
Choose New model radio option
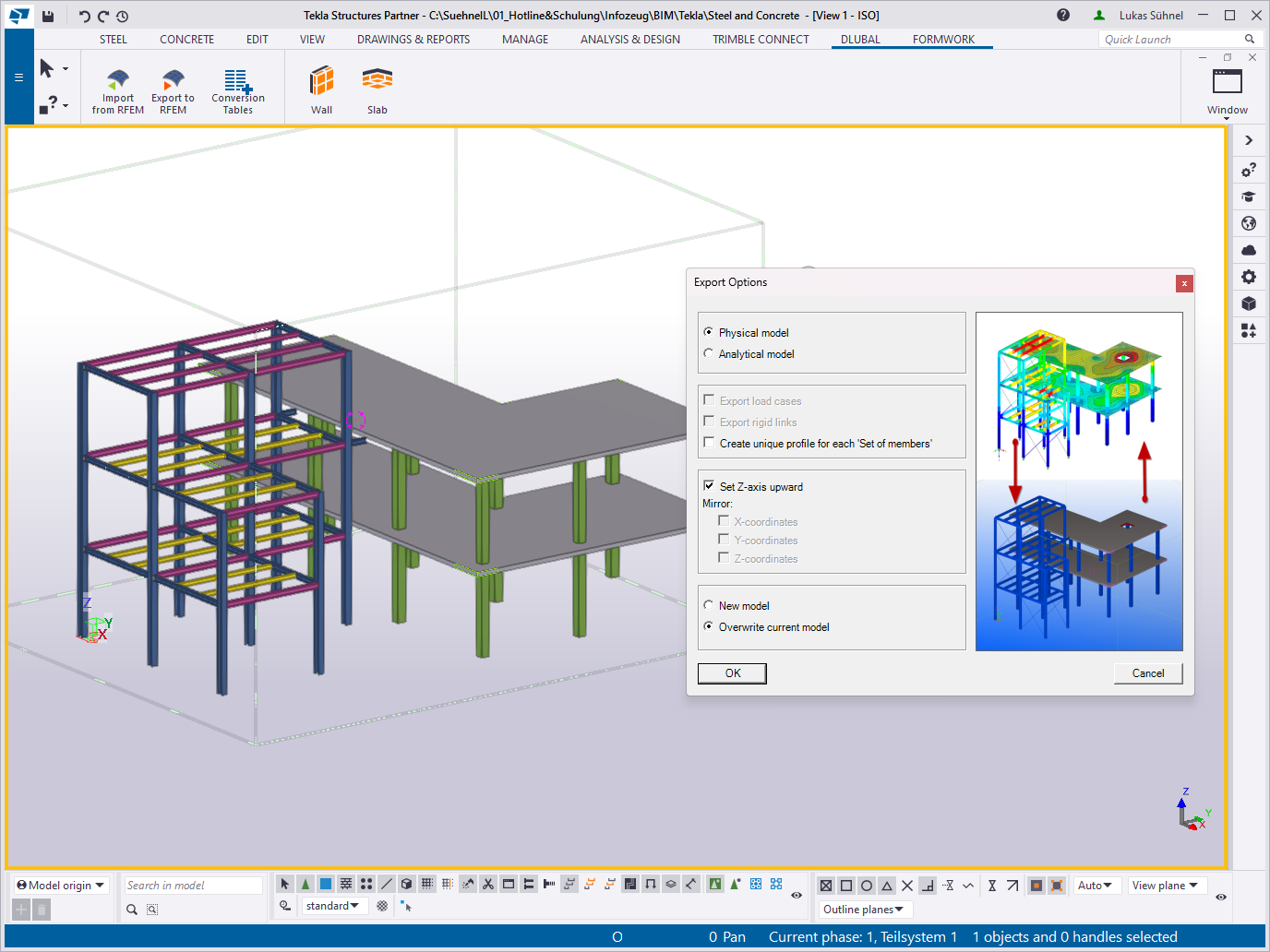click(708, 605)
